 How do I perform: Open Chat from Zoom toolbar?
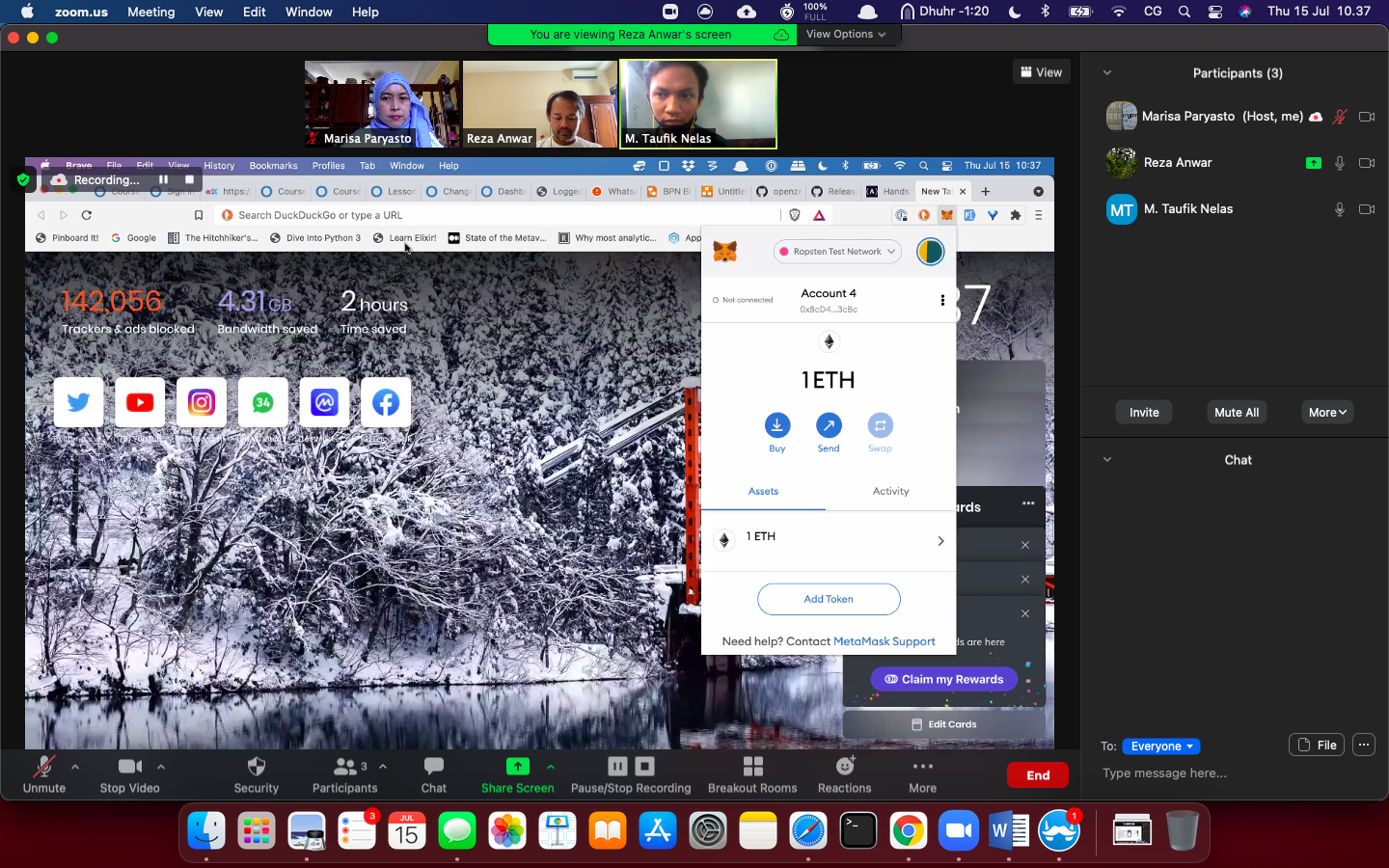click(x=434, y=774)
